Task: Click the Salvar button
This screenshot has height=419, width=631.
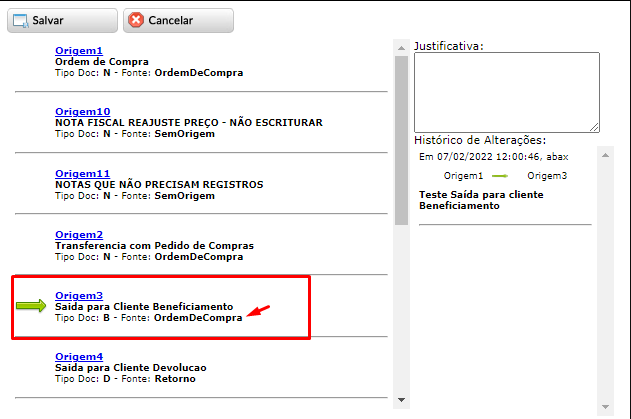Action: coord(61,20)
